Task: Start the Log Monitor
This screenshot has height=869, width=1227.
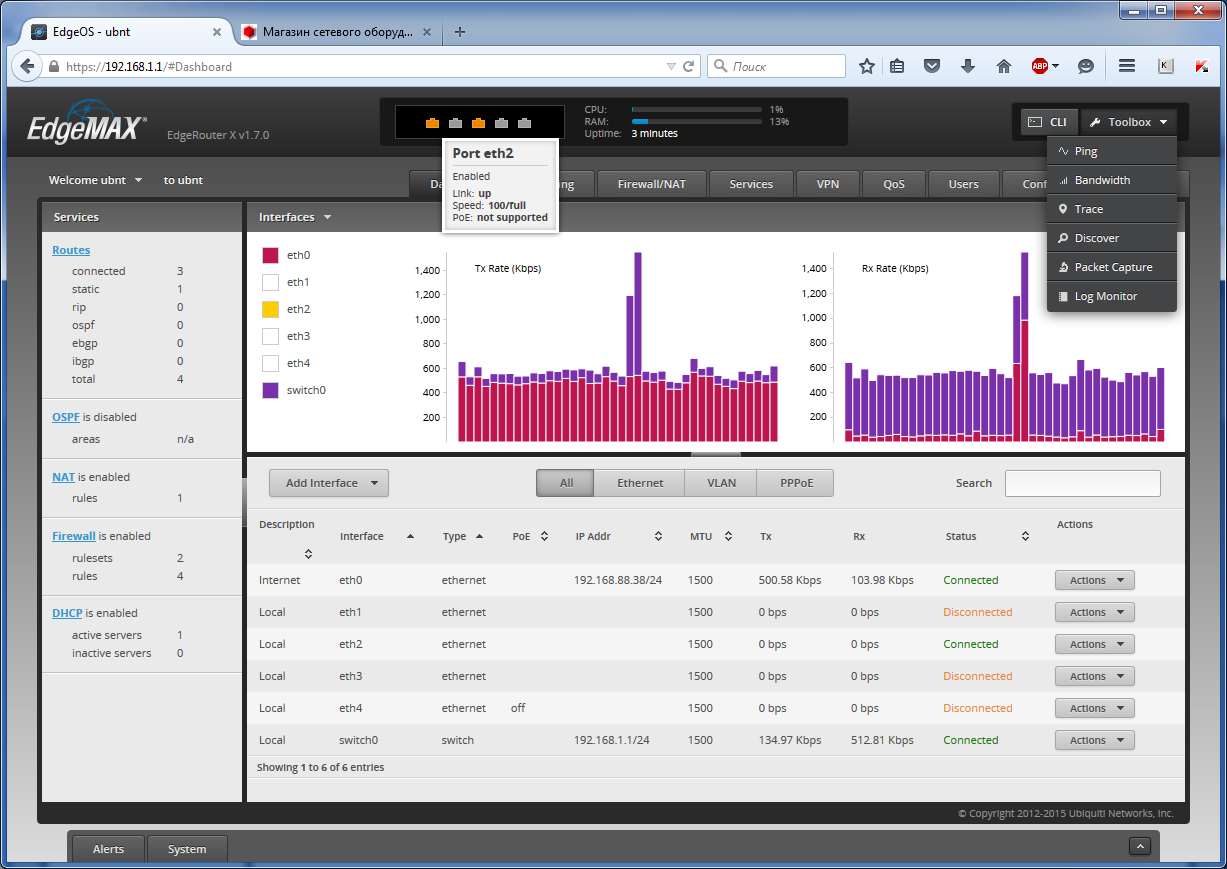Action: pos(1105,296)
